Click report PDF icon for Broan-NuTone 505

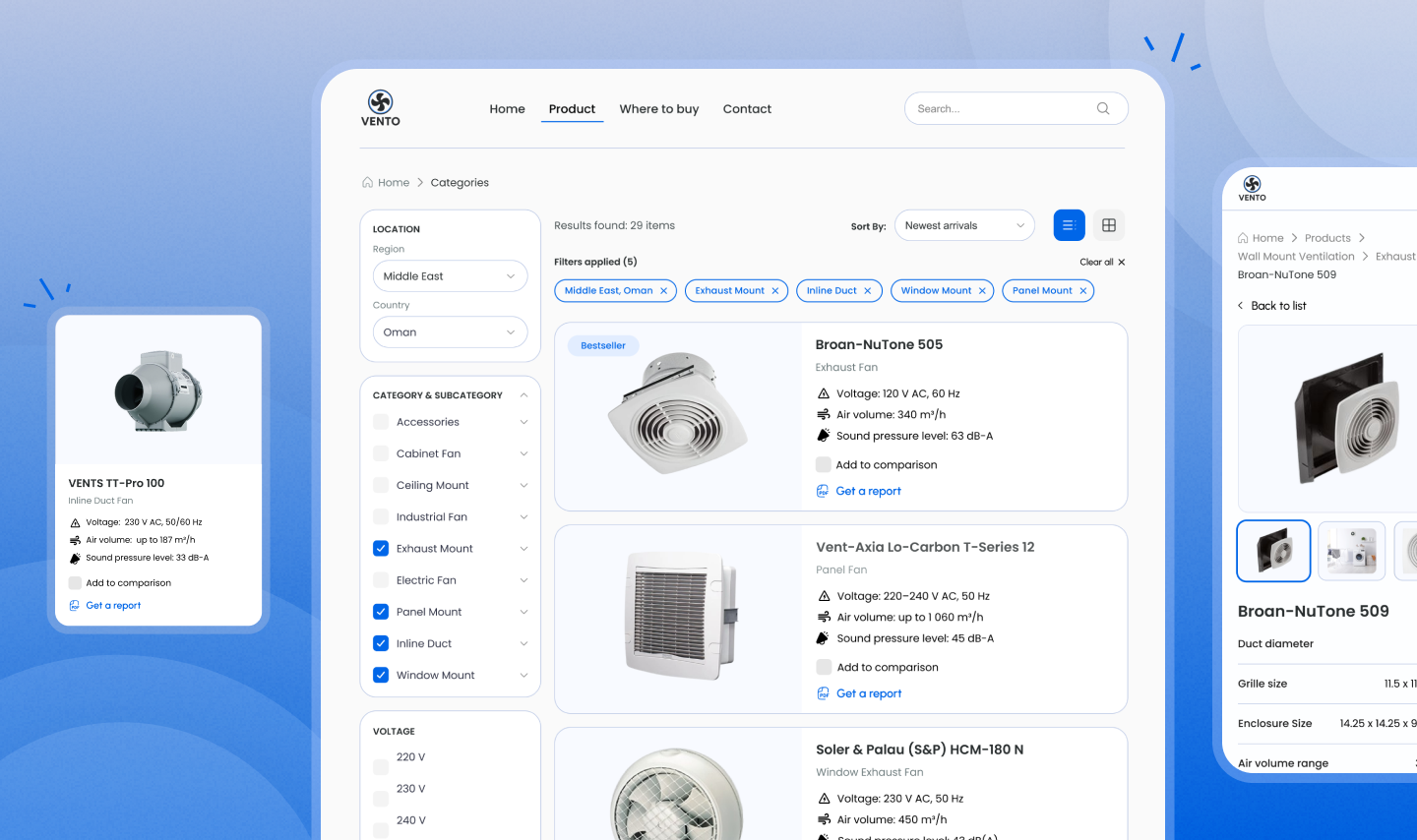tap(823, 491)
